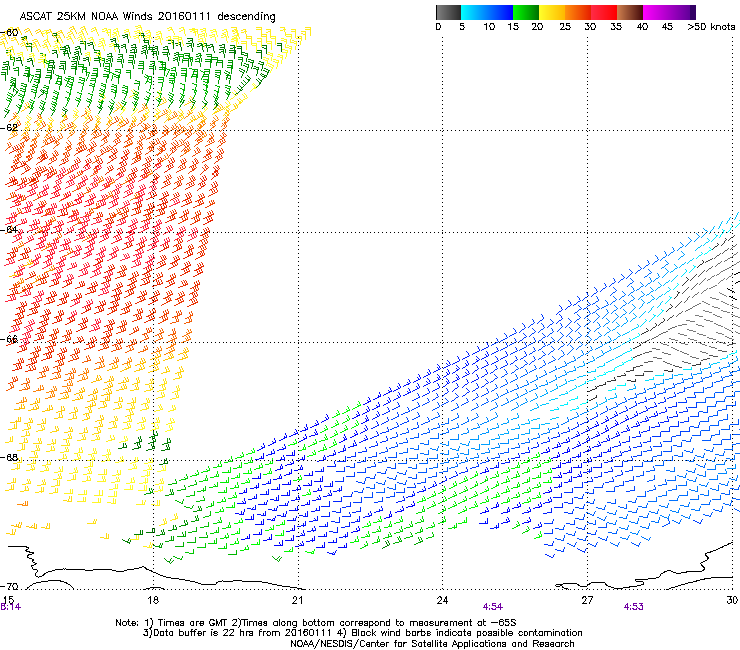740x650 pixels.
Task: Click the purple time stamp '4:54'
Action: coord(493,607)
